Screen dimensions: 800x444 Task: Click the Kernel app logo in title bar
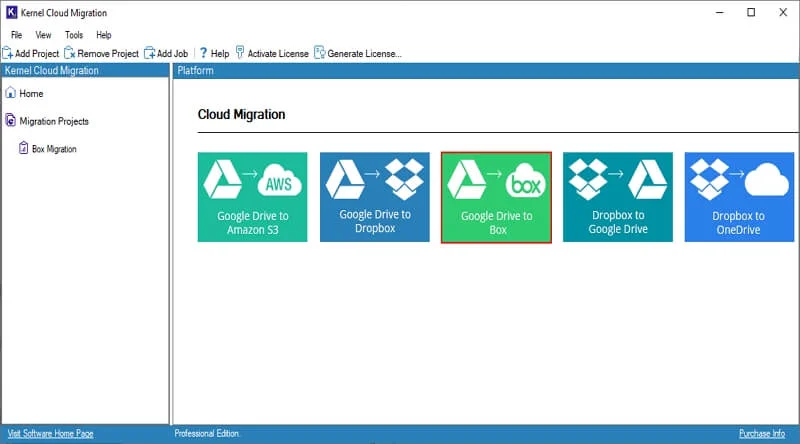[x=11, y=12]
